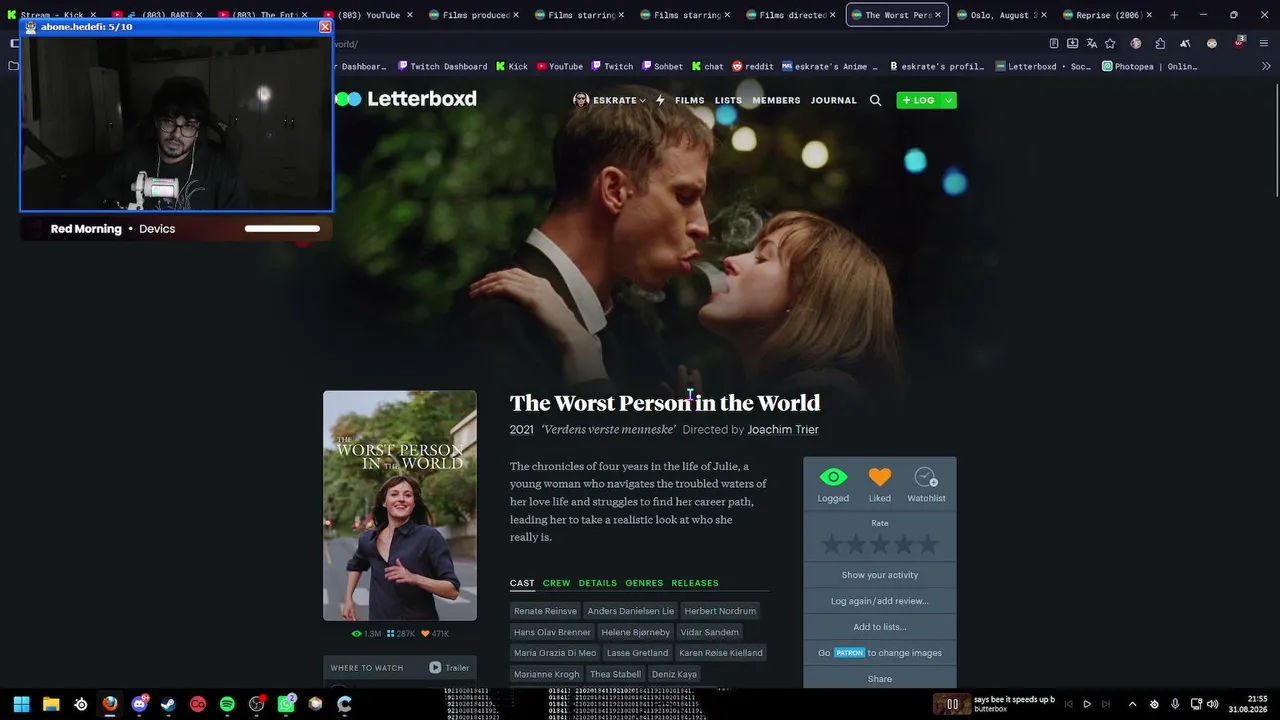Open a new browser tab
1280x720 pixels.
coord(1174,15)
